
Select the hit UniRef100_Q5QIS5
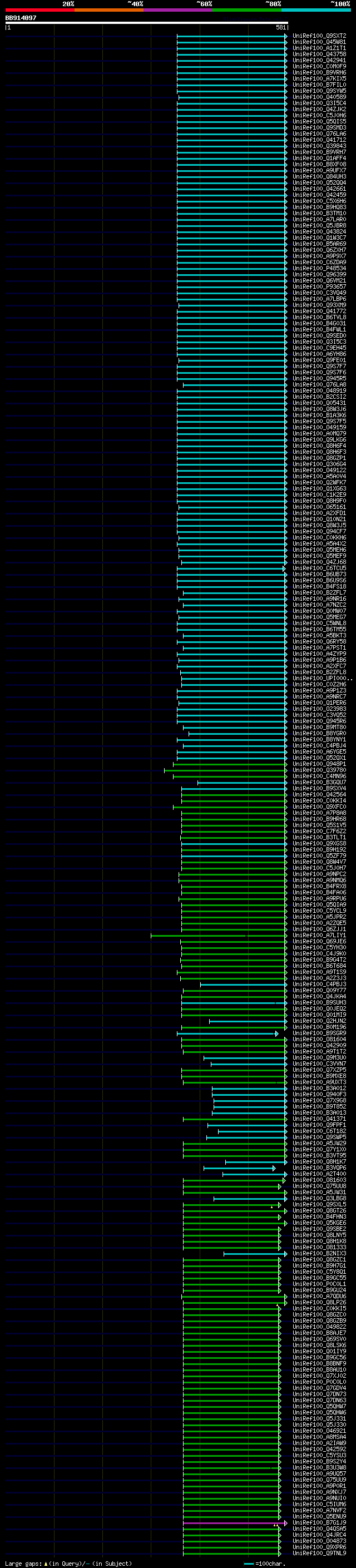(x=319, y=121)
